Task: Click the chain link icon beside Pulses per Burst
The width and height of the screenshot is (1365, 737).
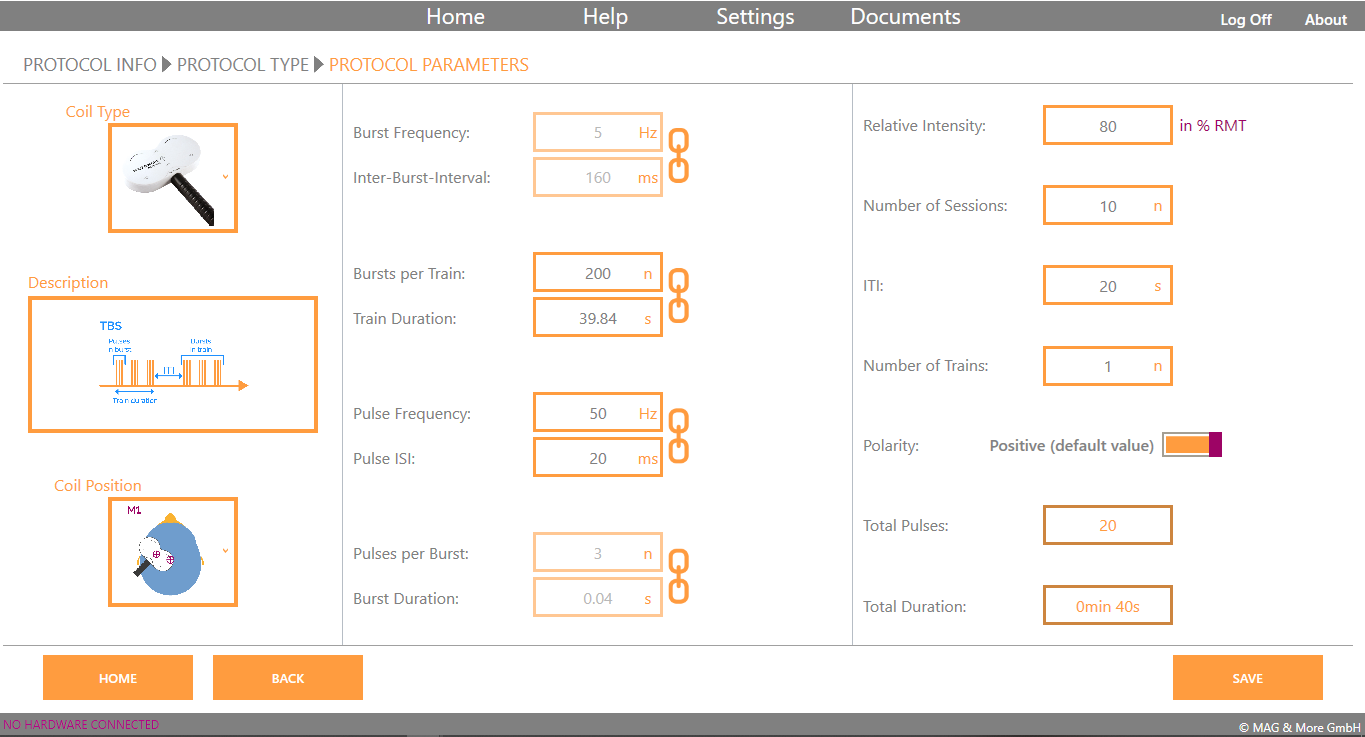Action: click(678, 575)
